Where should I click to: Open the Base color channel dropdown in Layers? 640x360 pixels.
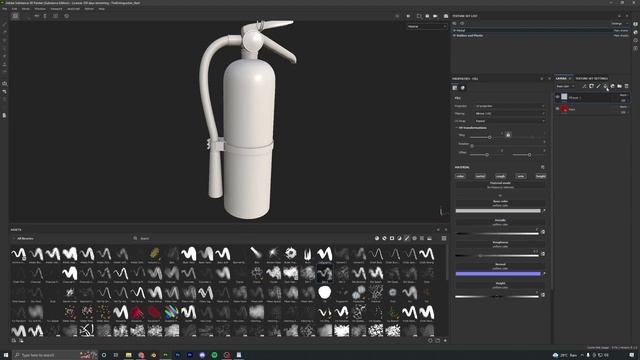565,86
